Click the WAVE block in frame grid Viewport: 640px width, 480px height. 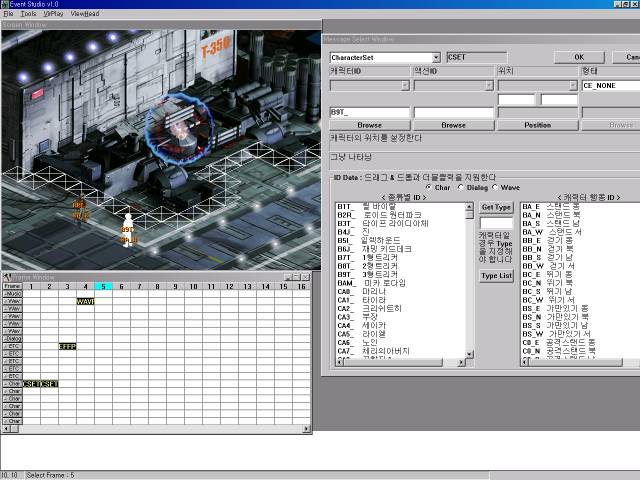85,301
